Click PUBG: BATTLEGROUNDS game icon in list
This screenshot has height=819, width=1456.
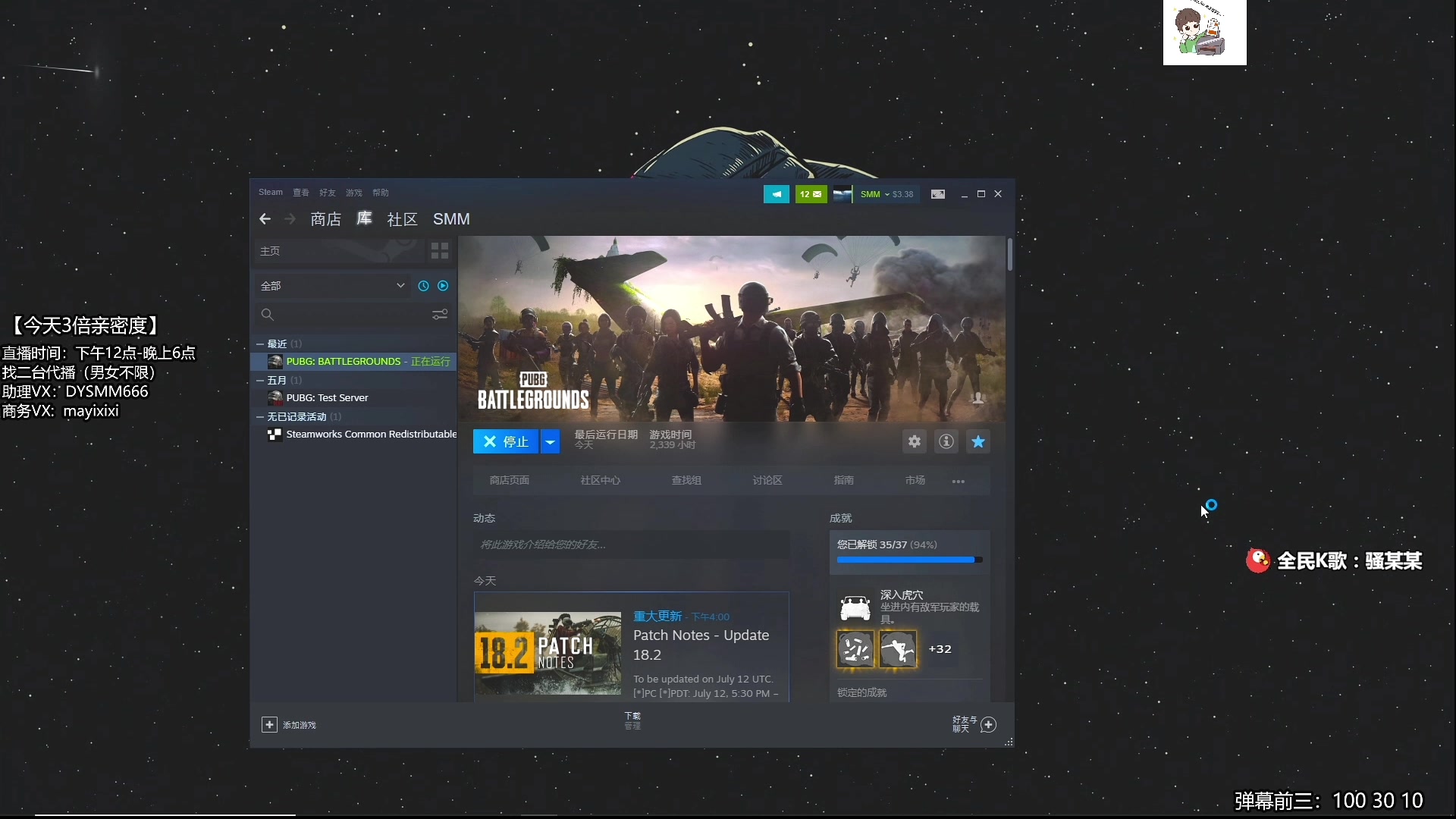pyautogui.click(x=275, y=362)
